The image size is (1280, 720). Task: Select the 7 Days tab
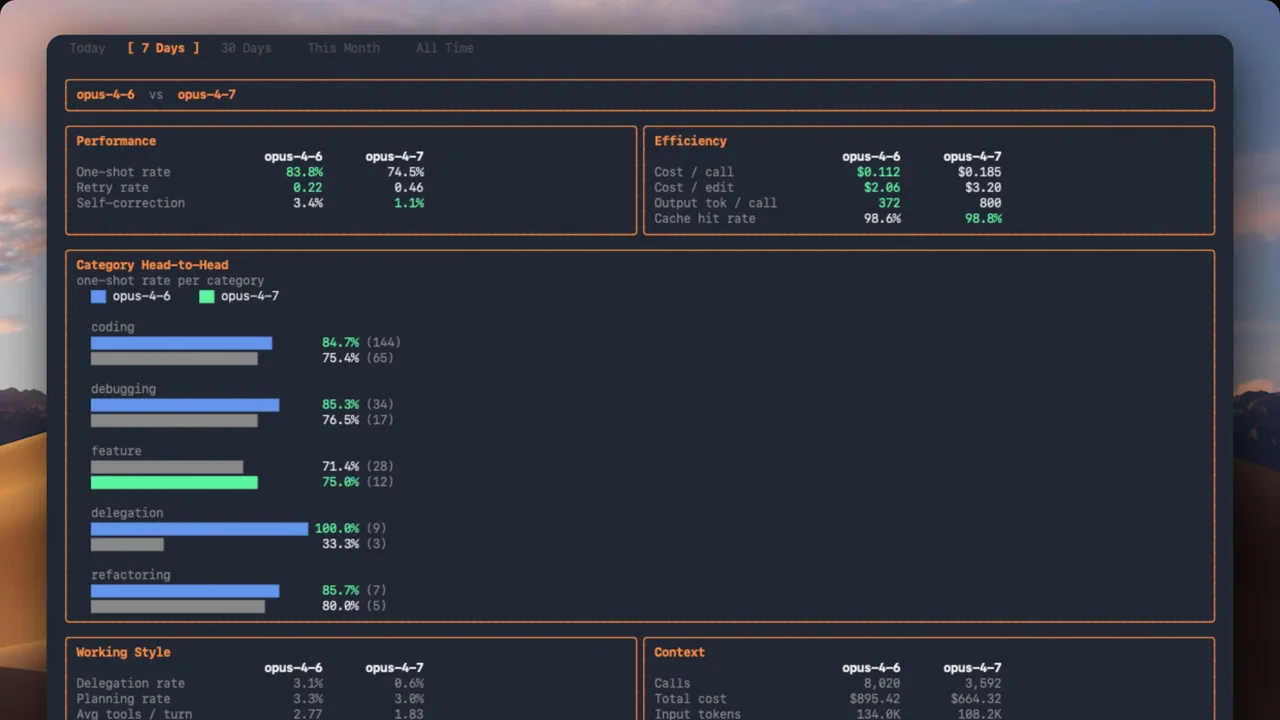[x=163, y=48]
